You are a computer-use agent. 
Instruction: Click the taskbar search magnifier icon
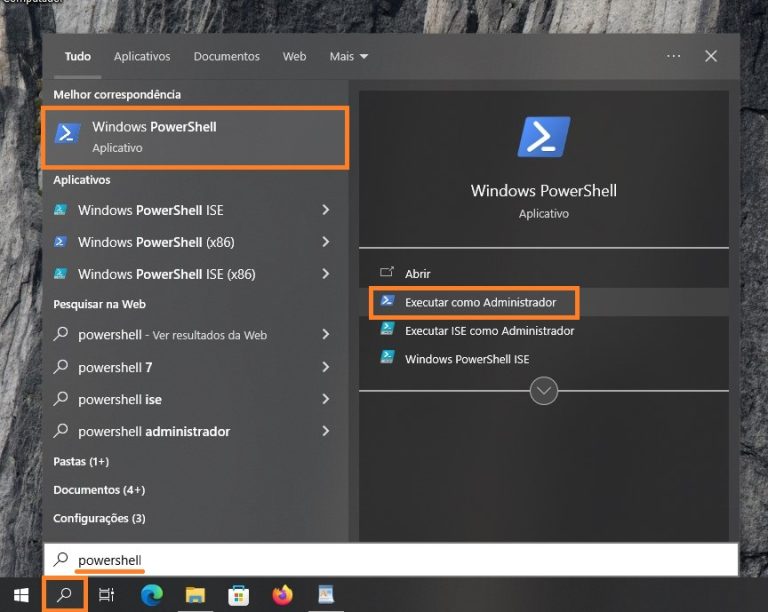(x=65, y=595)
